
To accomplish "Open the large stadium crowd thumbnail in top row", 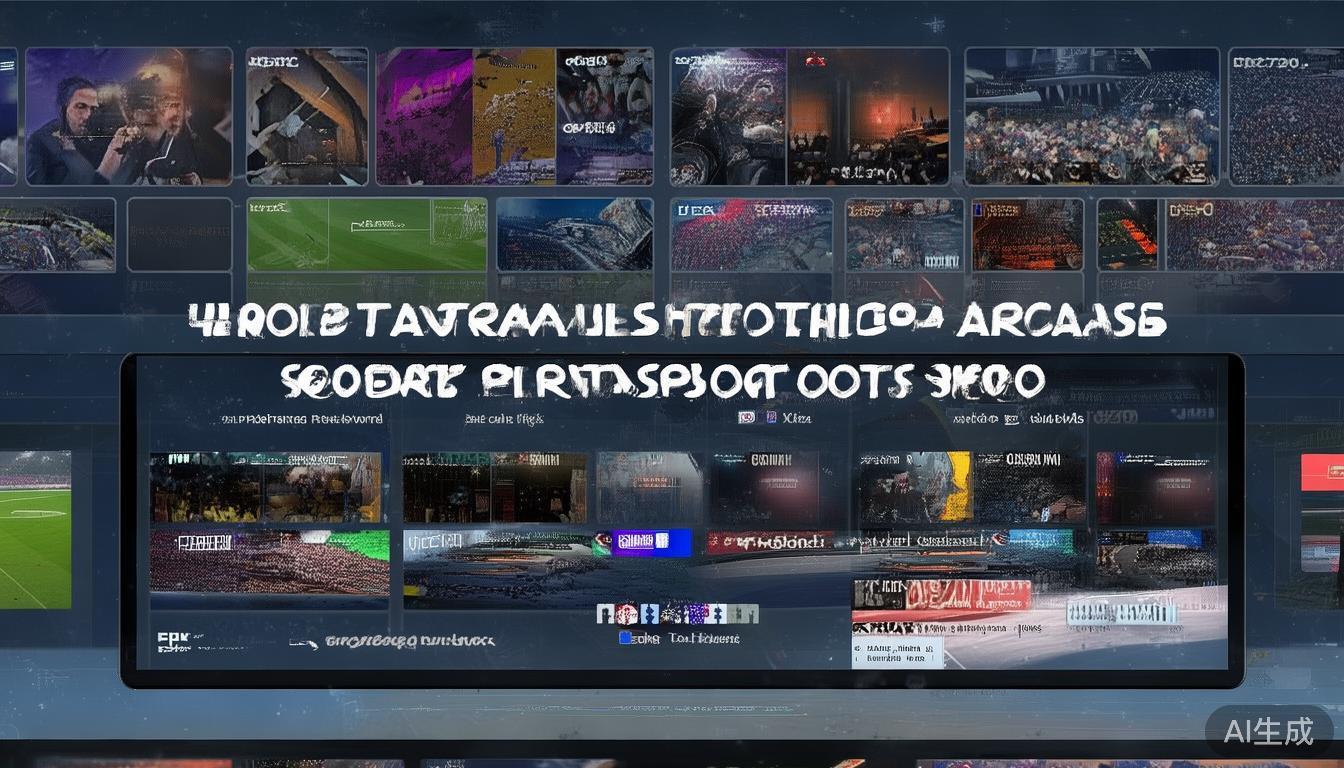I will (1091, 117).
